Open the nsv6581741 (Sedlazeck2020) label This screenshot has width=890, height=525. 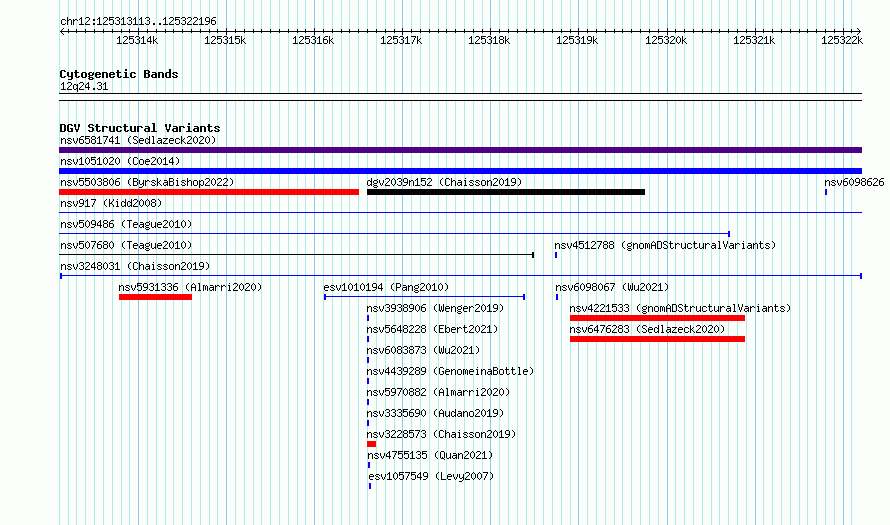tap(138, 140)
